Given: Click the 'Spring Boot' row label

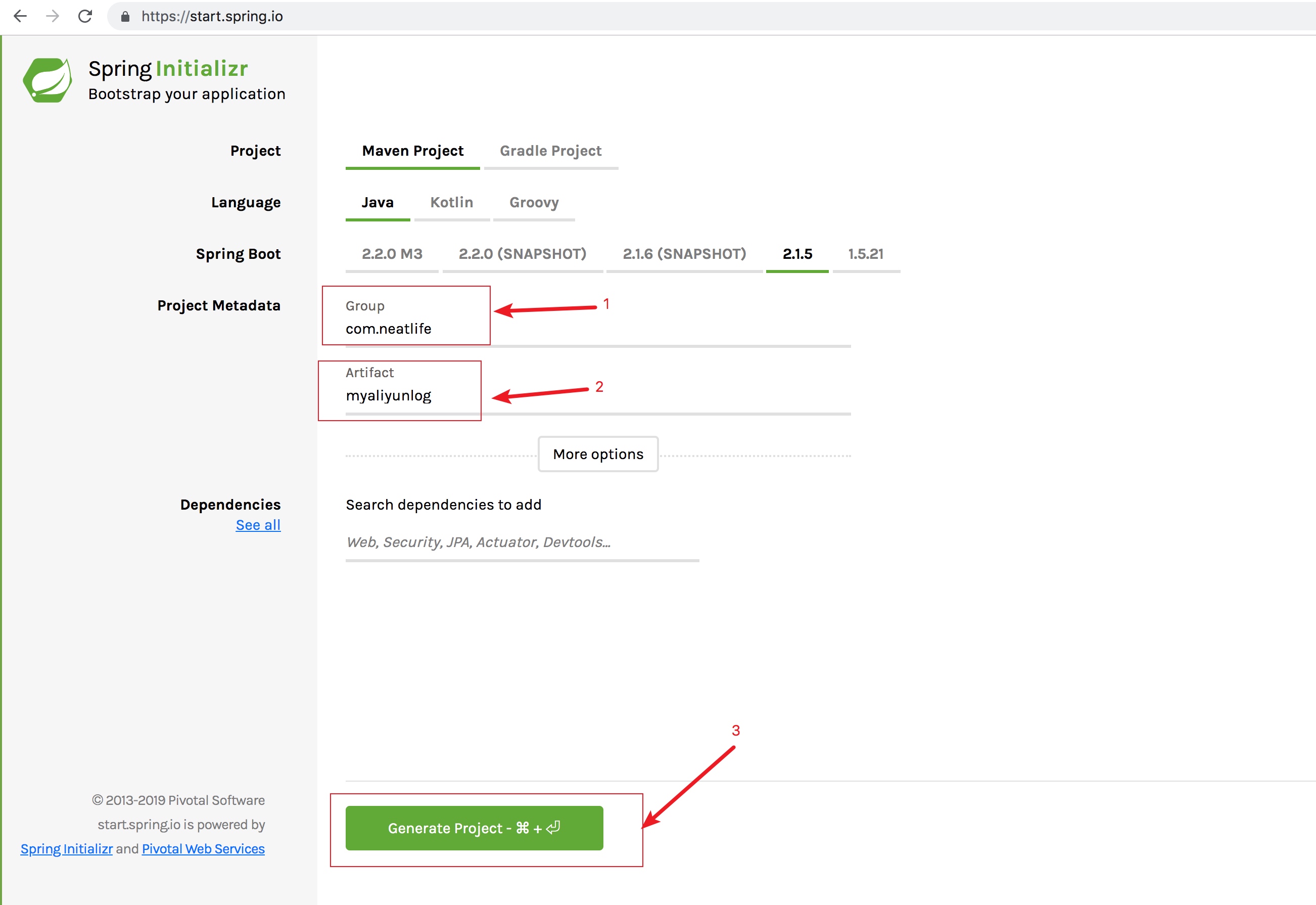Looking at the screenshot, I should coord(238,255).
